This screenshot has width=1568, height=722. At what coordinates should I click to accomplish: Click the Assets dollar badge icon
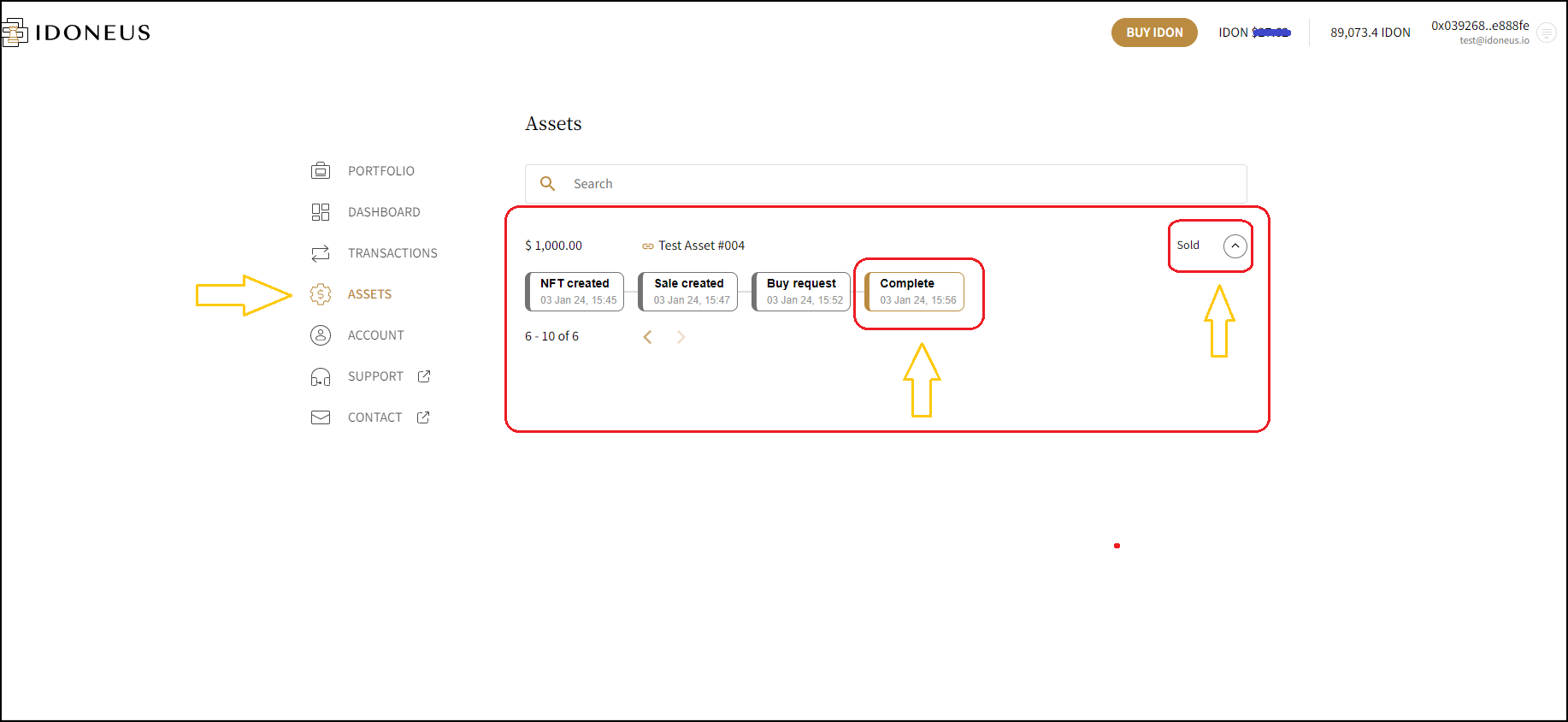(321, 294)
